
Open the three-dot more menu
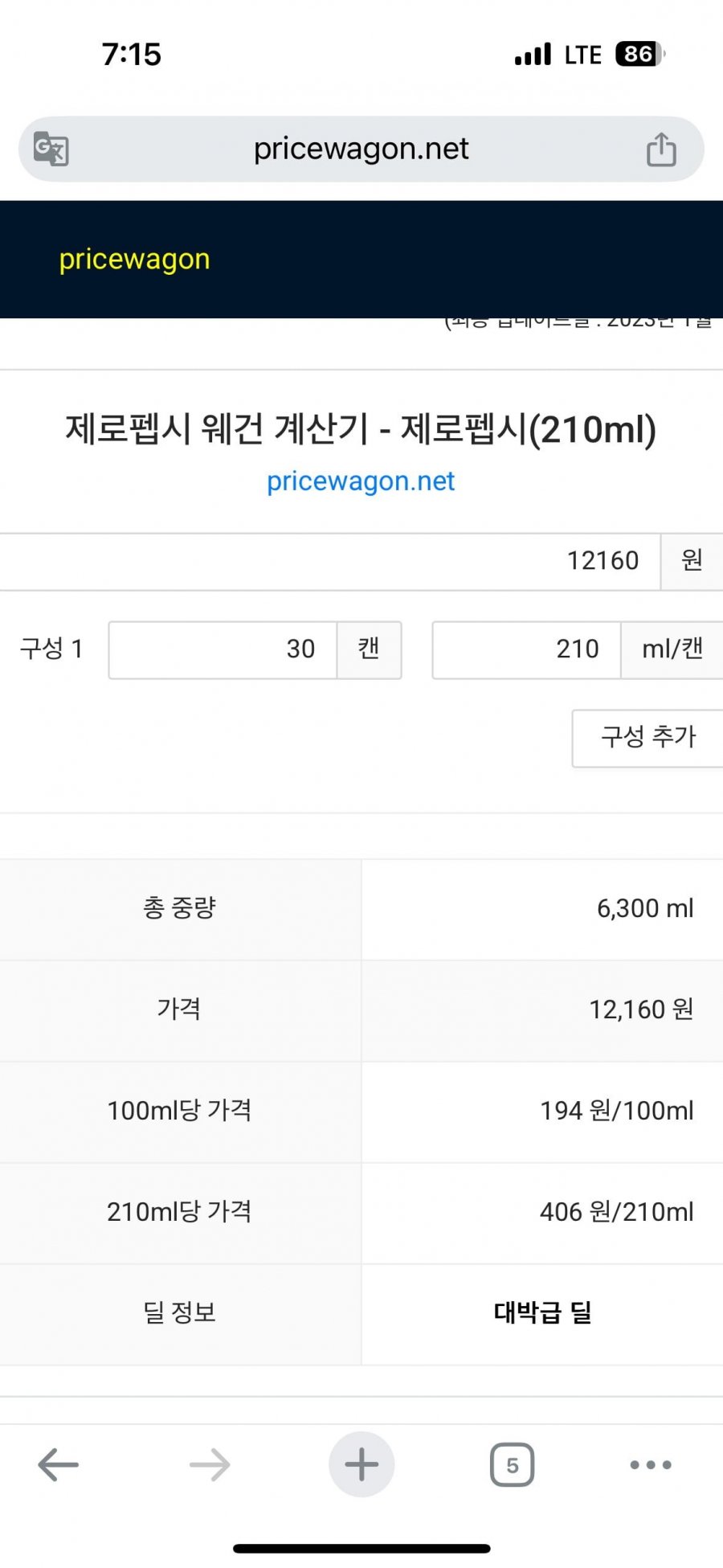click(x=651, y=1464)
